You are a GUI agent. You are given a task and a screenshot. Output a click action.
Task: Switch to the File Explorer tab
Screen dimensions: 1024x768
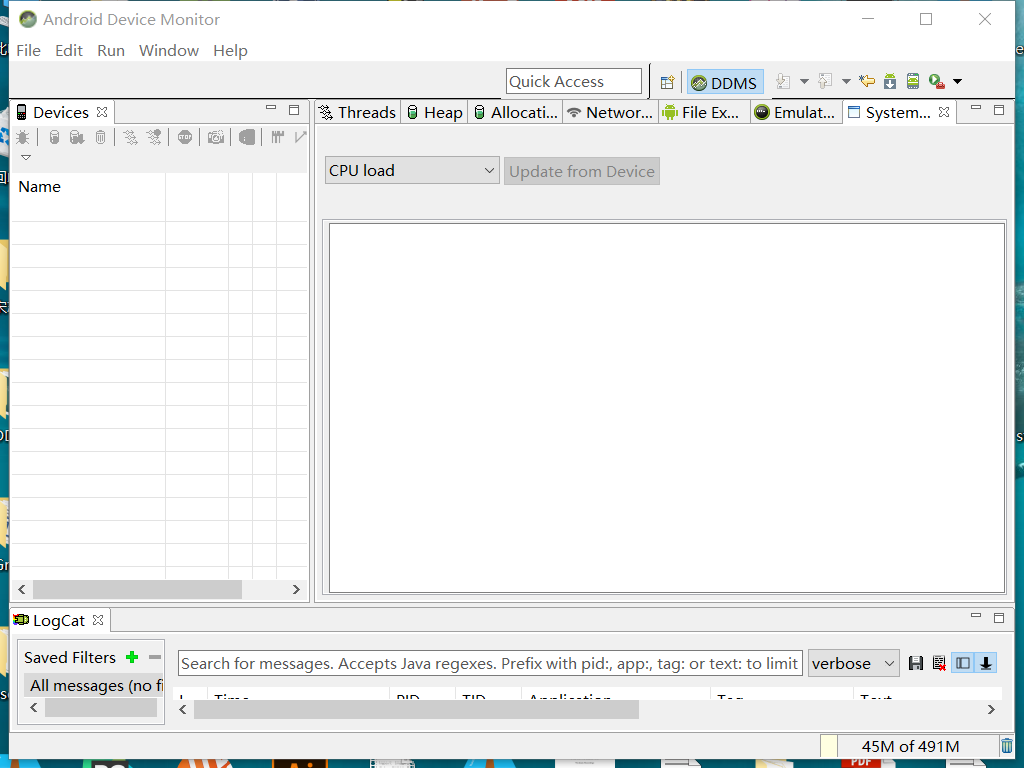click(701, 112)
